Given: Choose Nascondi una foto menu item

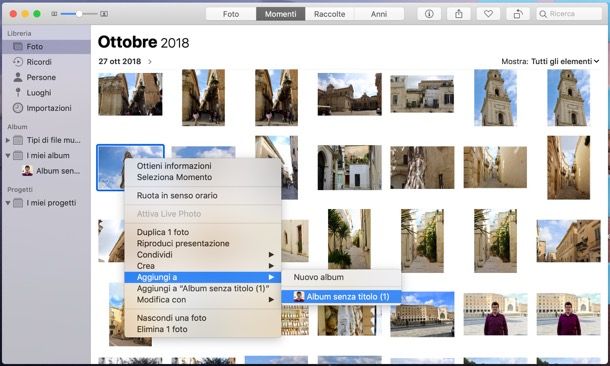Looking at the screenshot, I should pyautogui.click(x=203, y=318).
